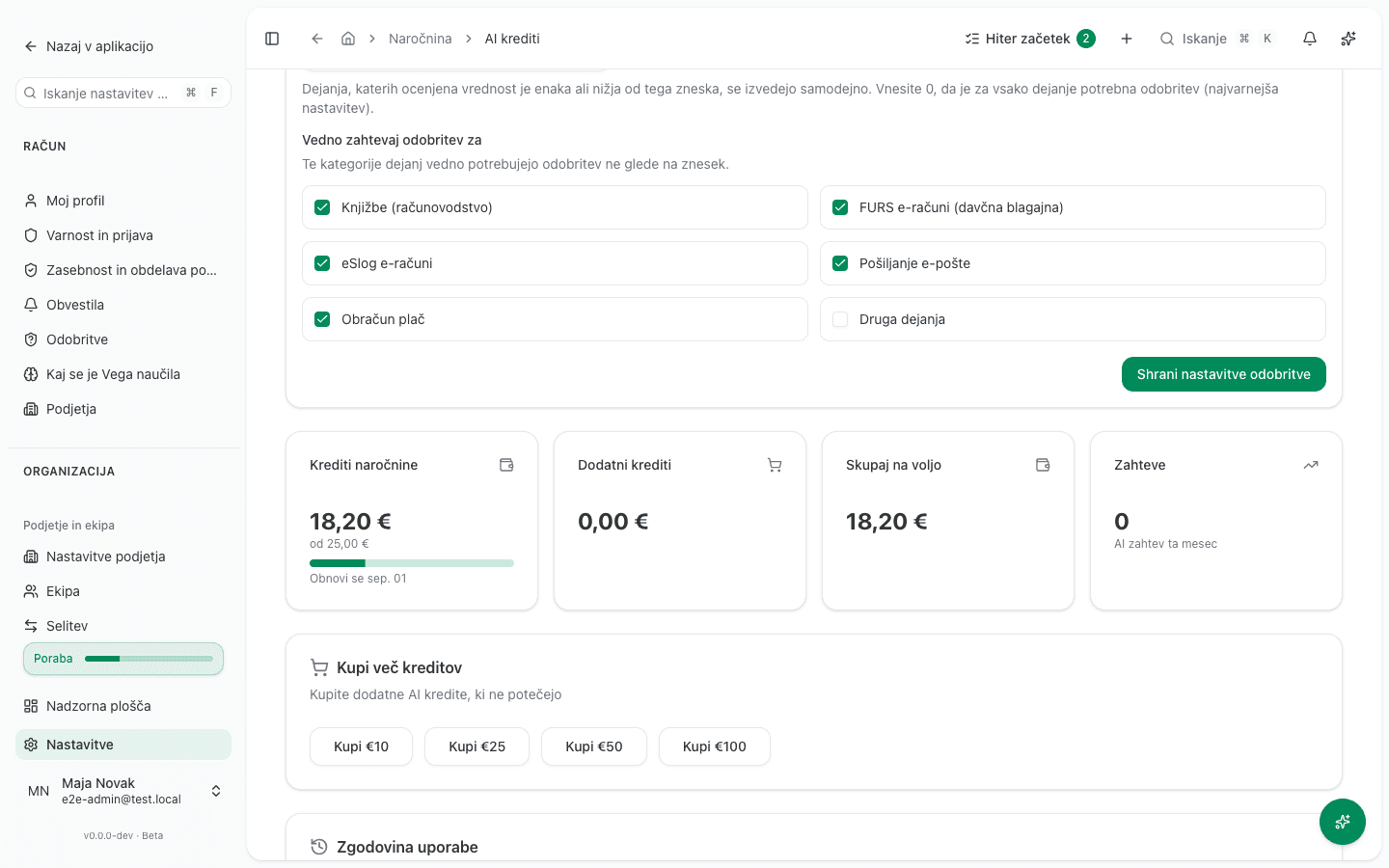Open the floating AI assistant button

[1343, 822]
